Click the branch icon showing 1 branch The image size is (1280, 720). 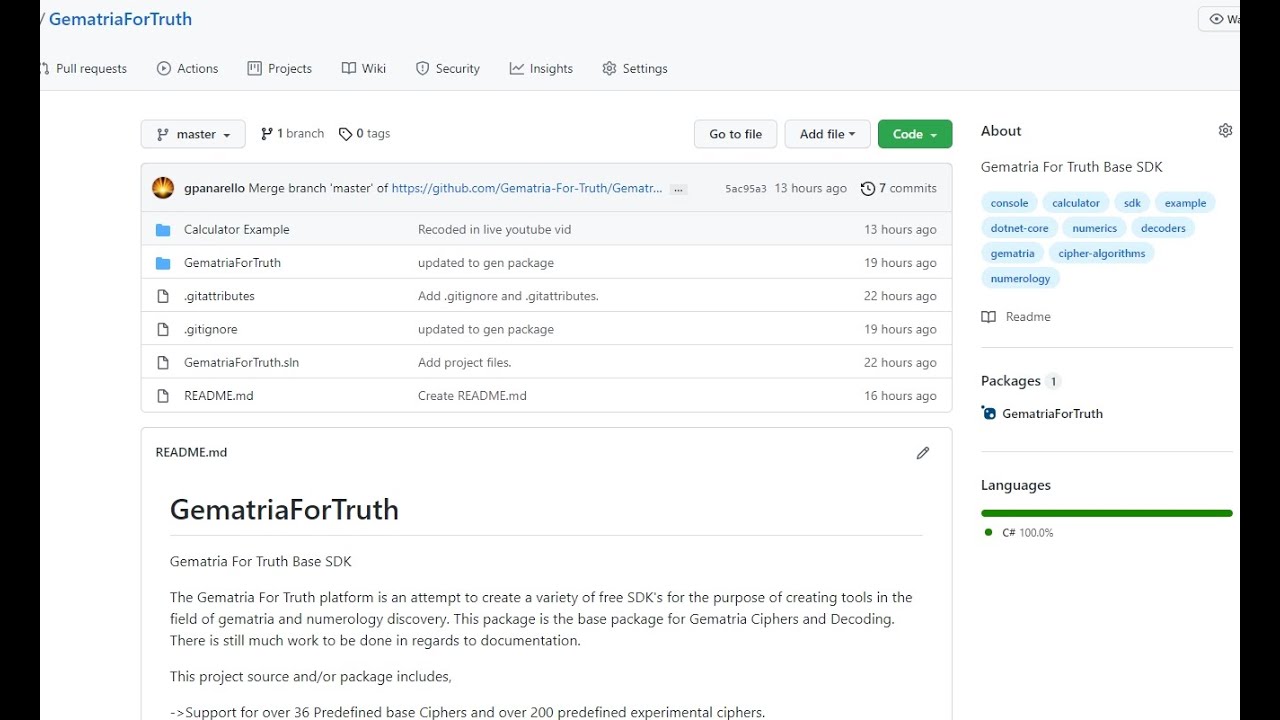267,134
